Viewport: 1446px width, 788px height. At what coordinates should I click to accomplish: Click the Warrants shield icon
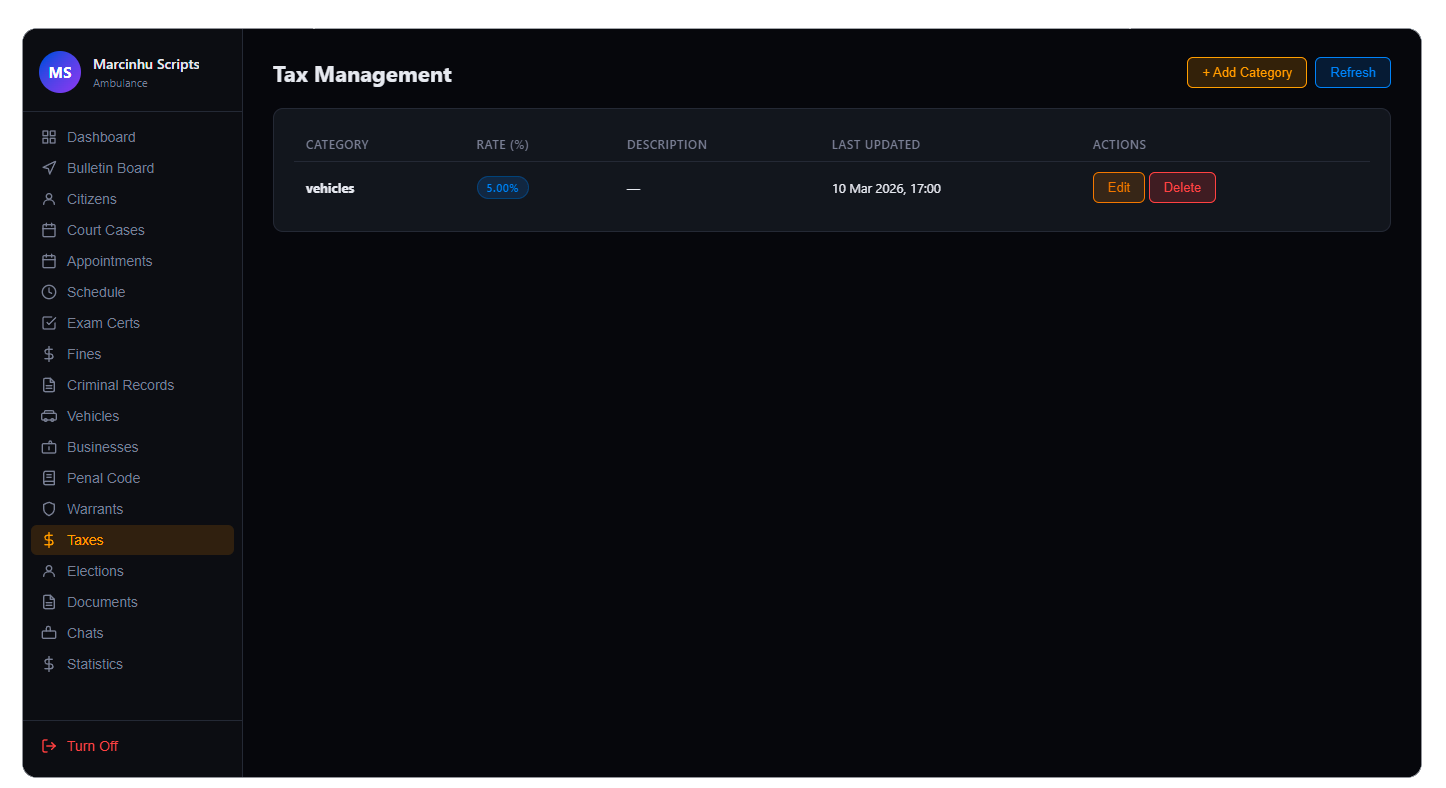coord(49,509)
